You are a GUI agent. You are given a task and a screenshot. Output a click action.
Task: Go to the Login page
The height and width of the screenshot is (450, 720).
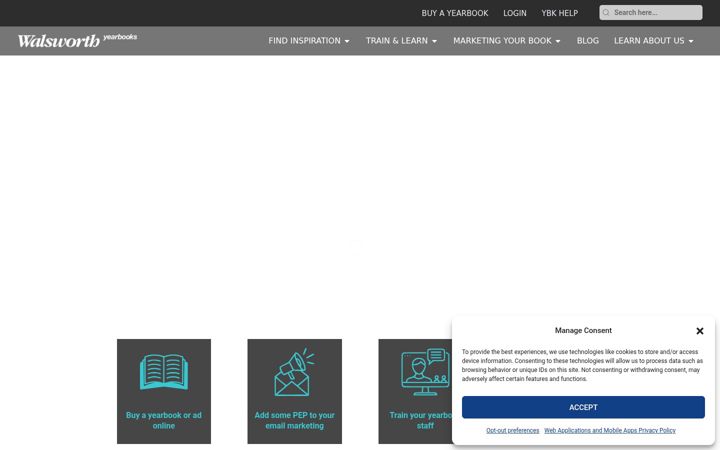(515, 13)
